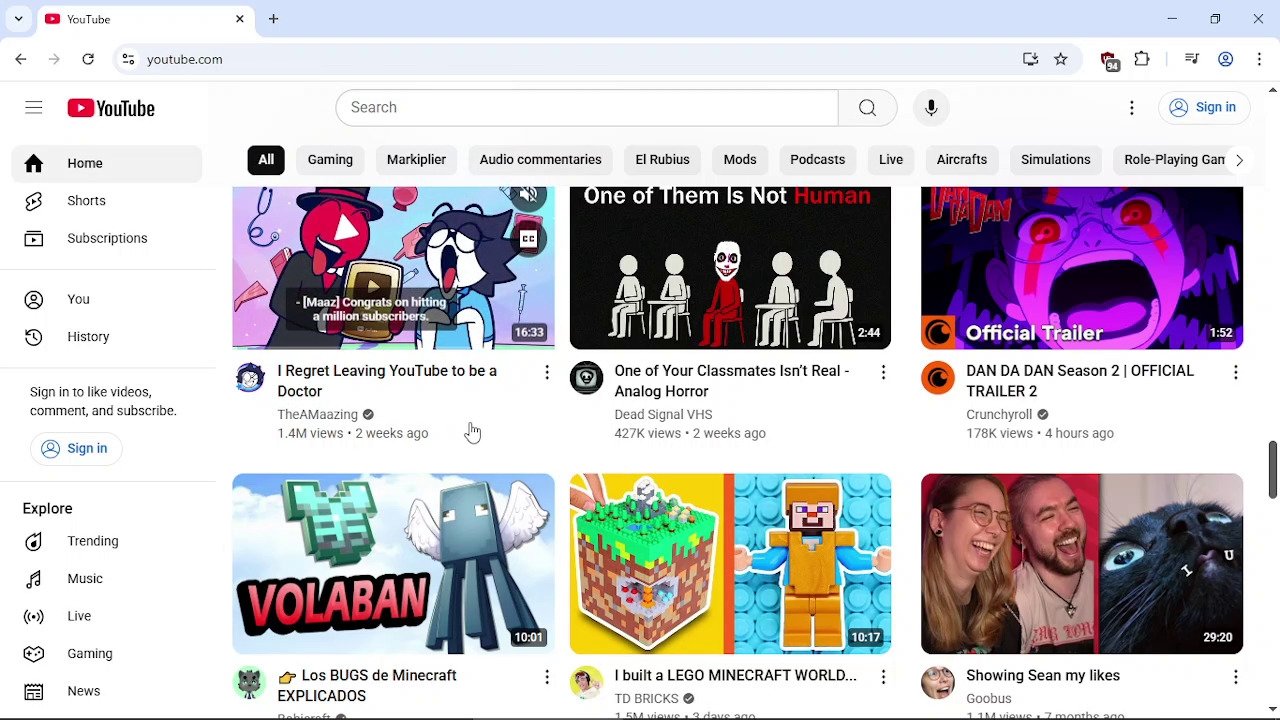Screen dimensions: 1280x720
Task: Open the One of Them Is Not Human thumbnail
Action: 730,268
